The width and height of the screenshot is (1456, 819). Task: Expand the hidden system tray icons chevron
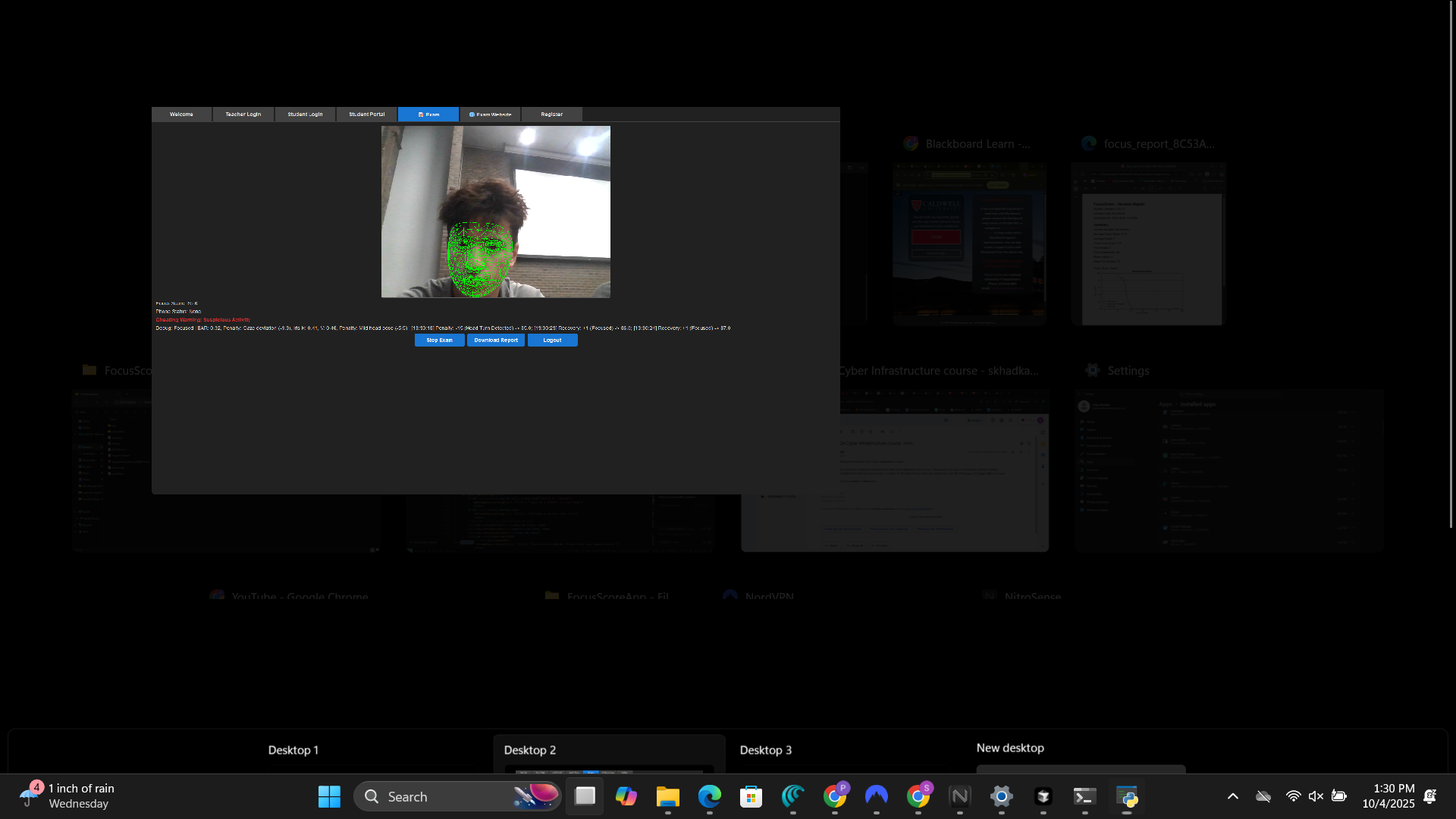click(1233, 796)
